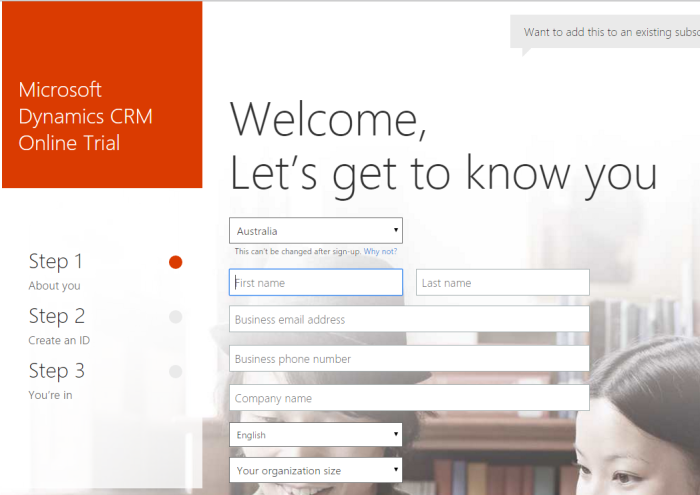The width and height of the screenshot is (700, 495).
Task: Click into the Last name field
Action: tap(502, 283)
